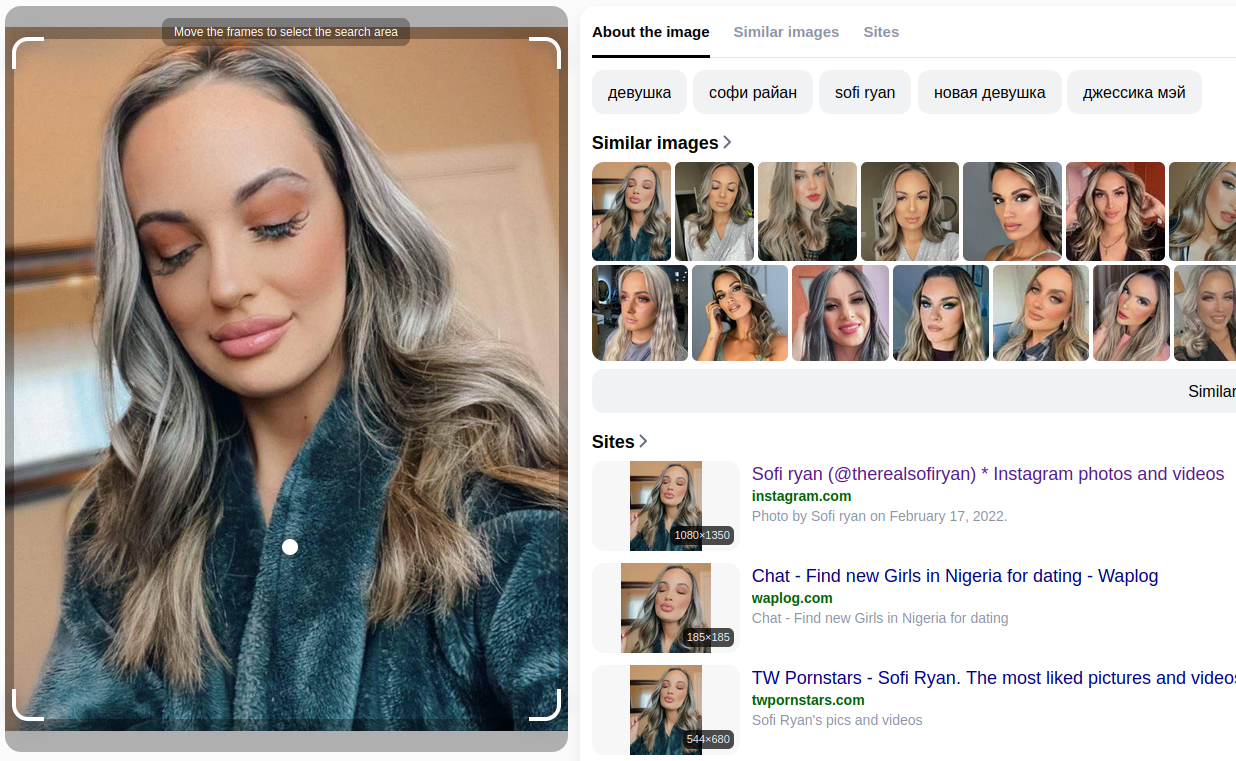The image size is (1236, 761).
Task: Open first similar image thumbnail in top row
Action: click(x=631, y=211)
